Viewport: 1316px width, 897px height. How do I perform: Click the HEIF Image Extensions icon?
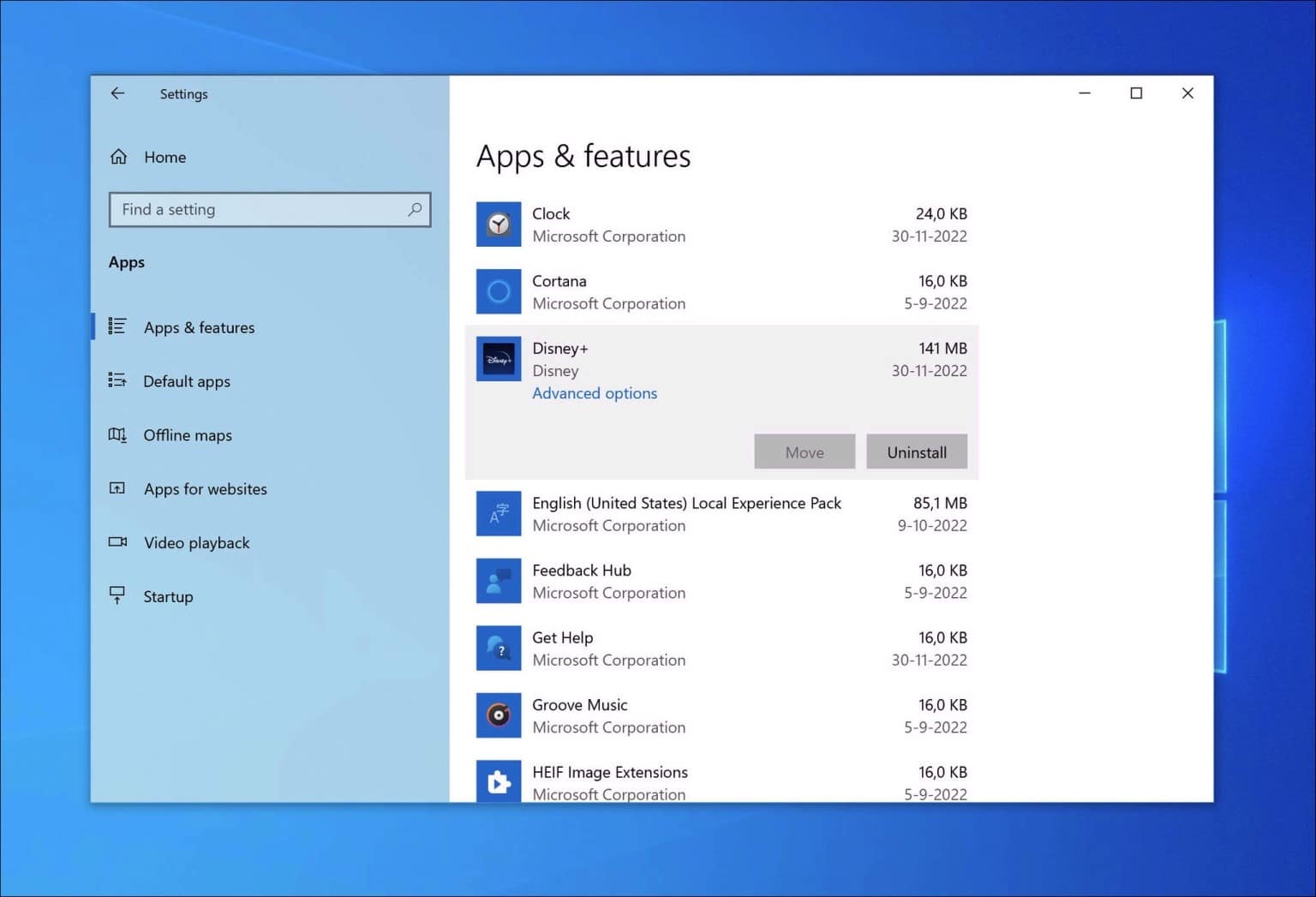[499, 781]
